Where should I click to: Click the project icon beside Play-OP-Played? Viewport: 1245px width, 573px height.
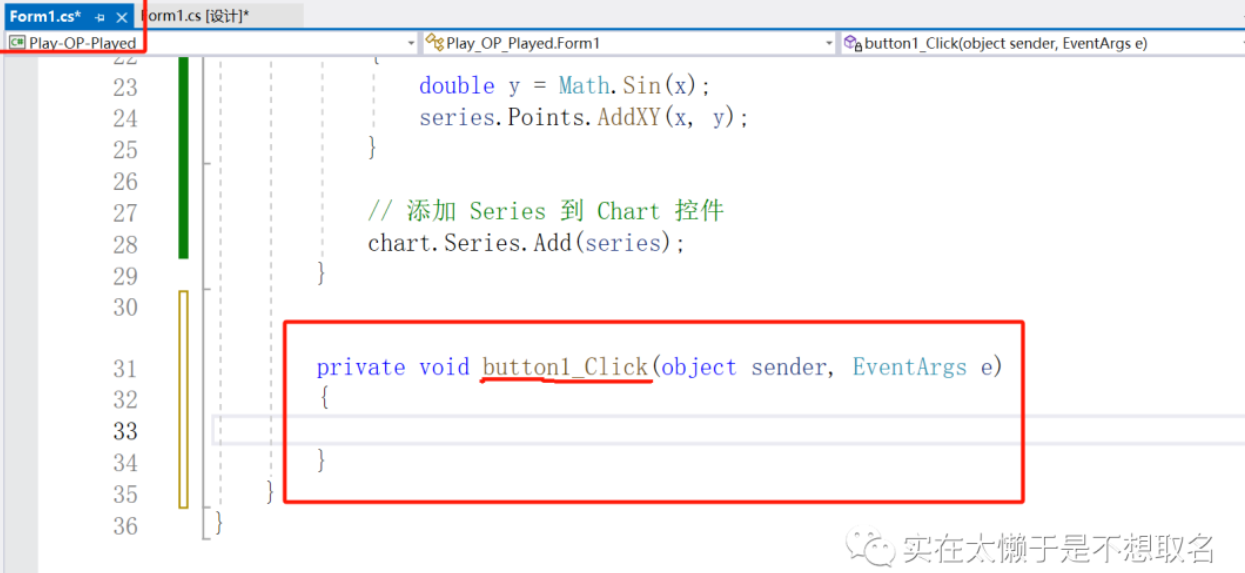coord(17,43)
